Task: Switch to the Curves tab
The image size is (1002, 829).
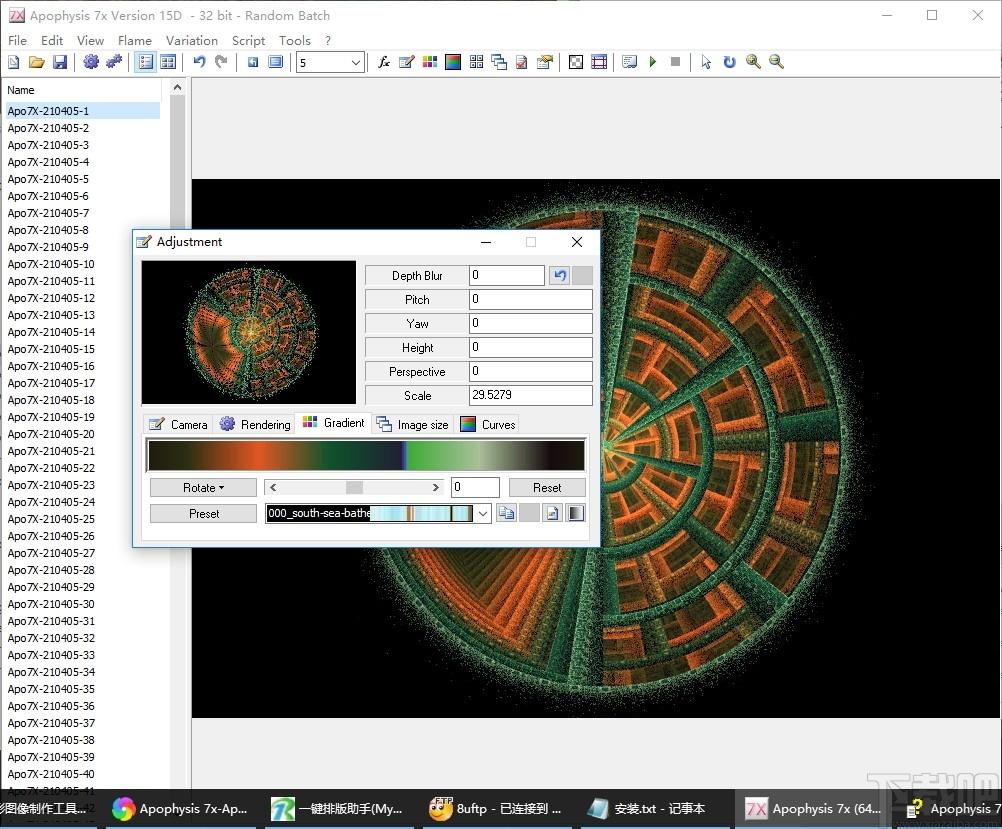Action: point(488,424)
